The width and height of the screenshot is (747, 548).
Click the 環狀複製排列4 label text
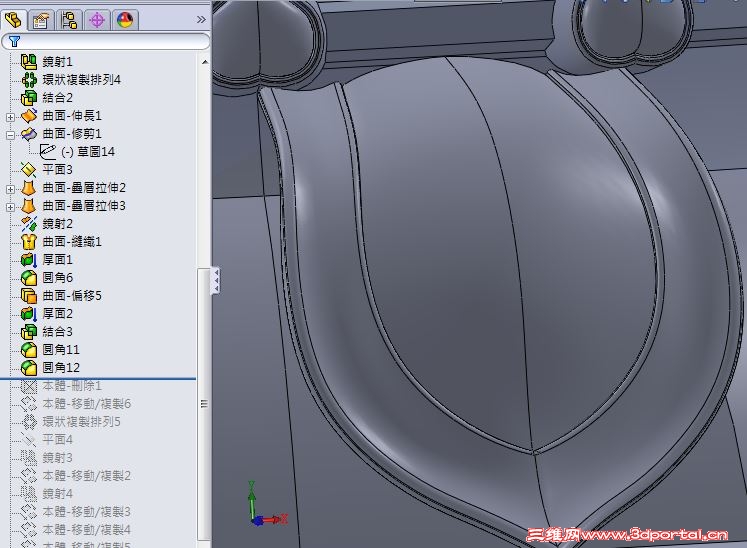(81, 80)
